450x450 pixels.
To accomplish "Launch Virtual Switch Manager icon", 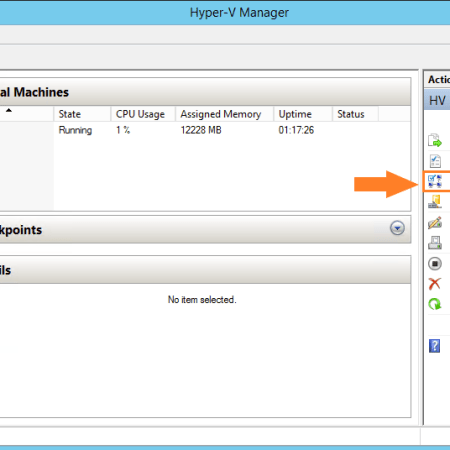I will (435, 181).
